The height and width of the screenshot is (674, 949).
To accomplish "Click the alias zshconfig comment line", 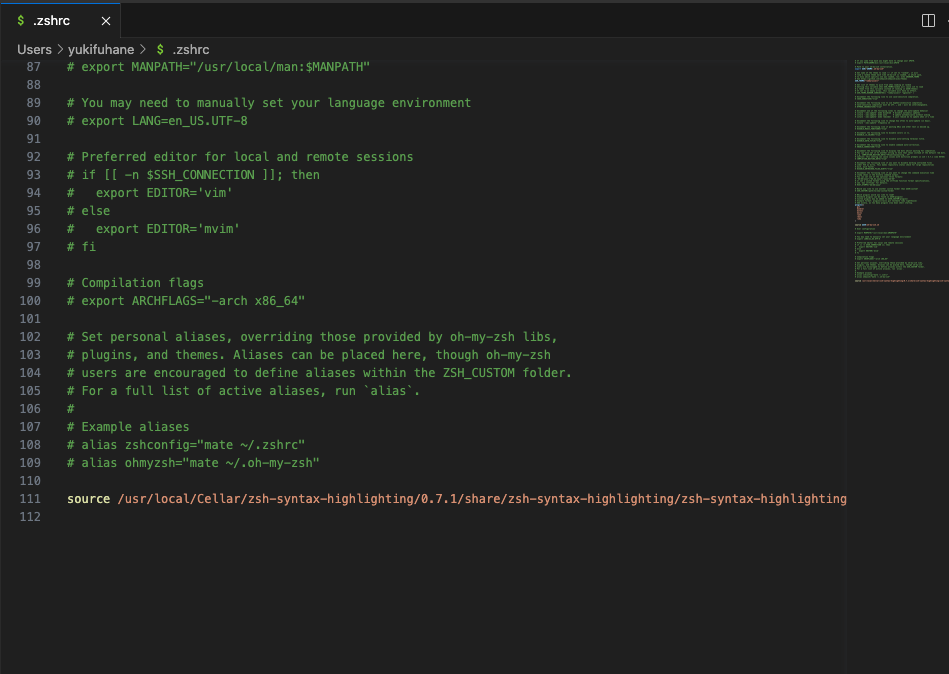I will (x=185, y=445).
